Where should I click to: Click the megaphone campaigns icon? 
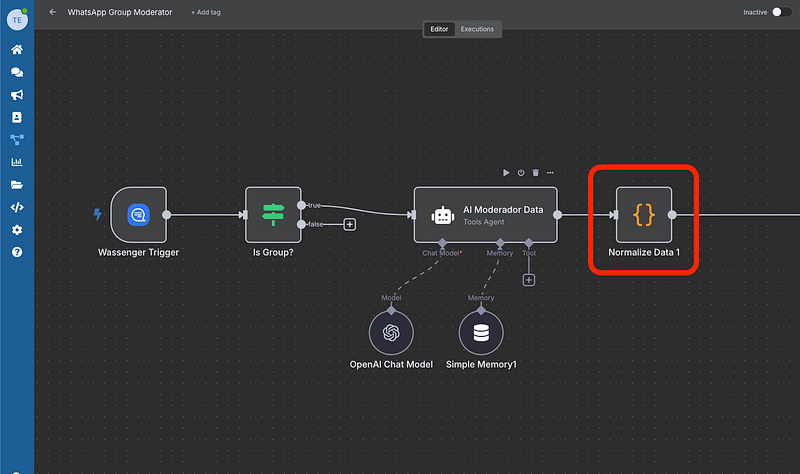coord(17,95)
